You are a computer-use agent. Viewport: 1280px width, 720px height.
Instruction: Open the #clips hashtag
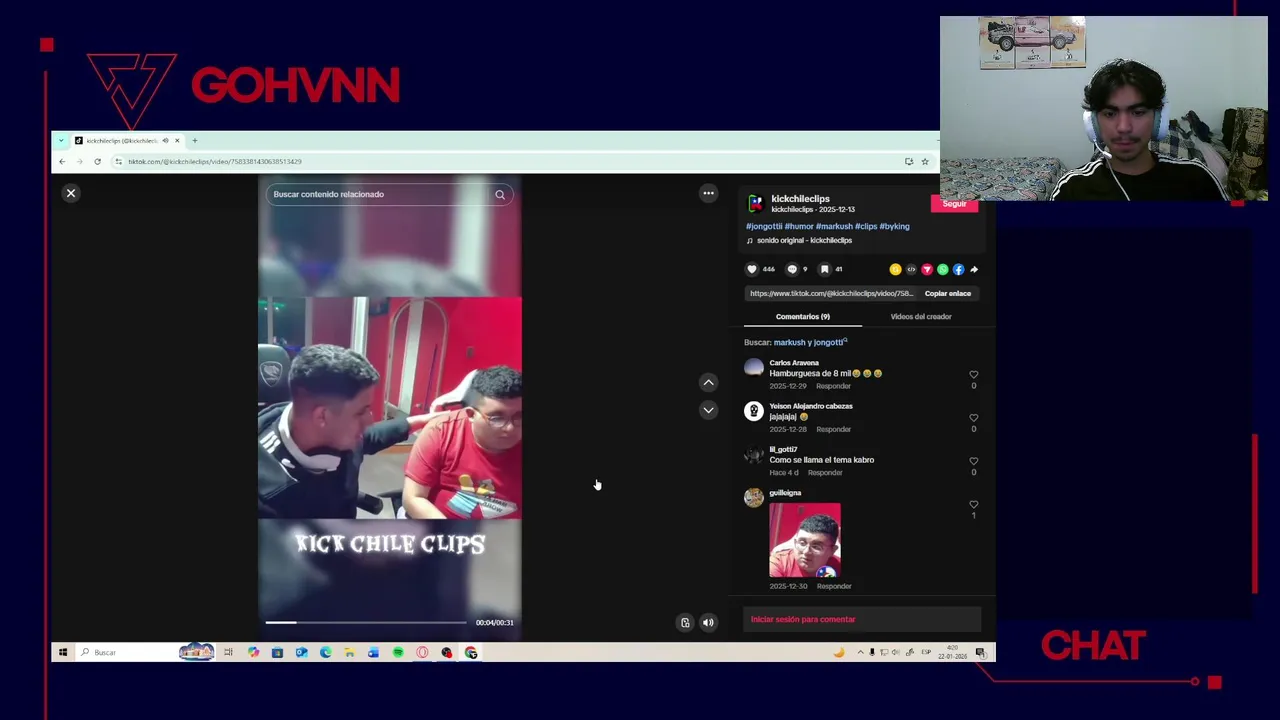click(x=866, y=226)
